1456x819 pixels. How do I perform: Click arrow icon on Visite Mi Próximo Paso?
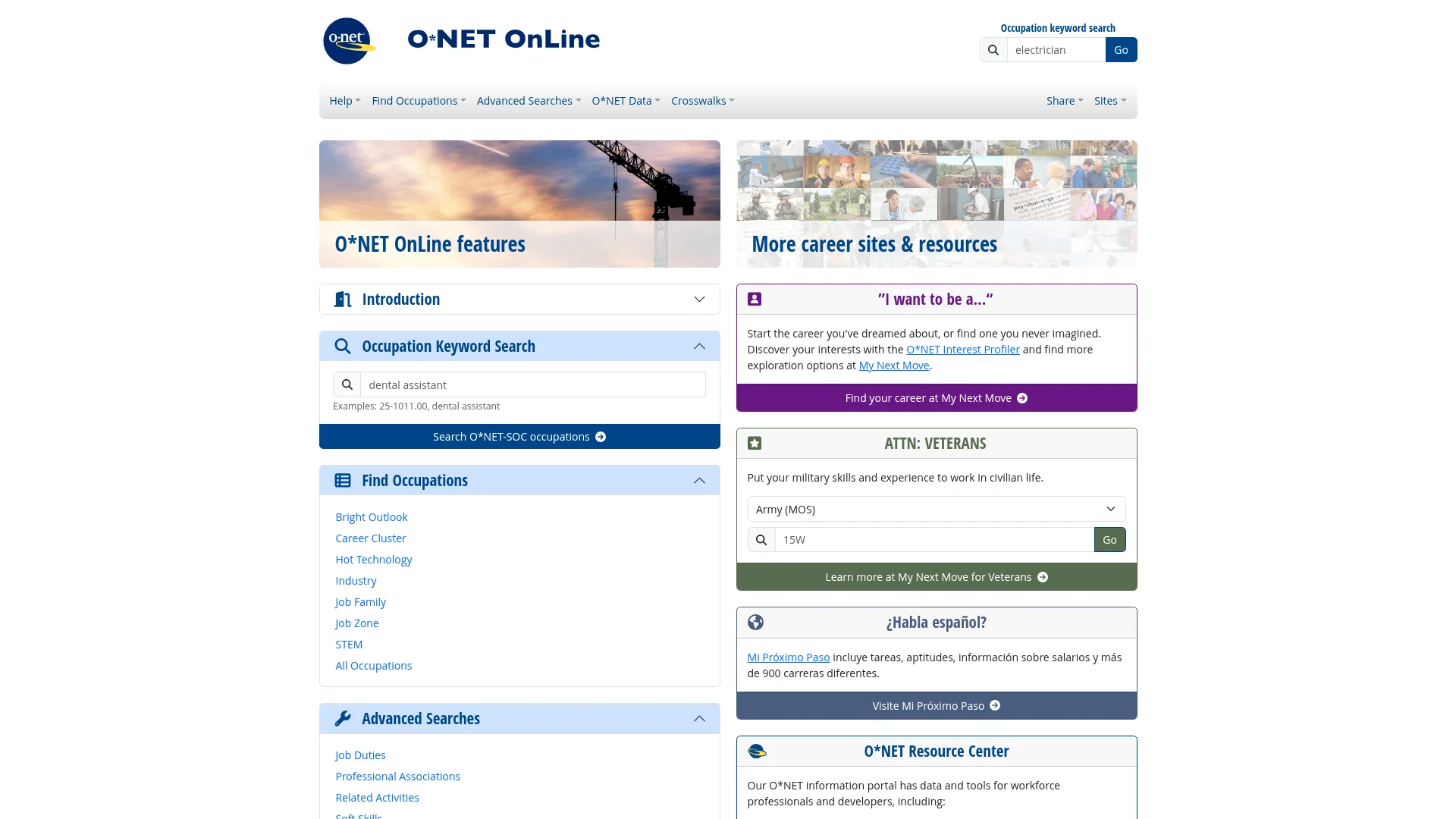[995, 706]
